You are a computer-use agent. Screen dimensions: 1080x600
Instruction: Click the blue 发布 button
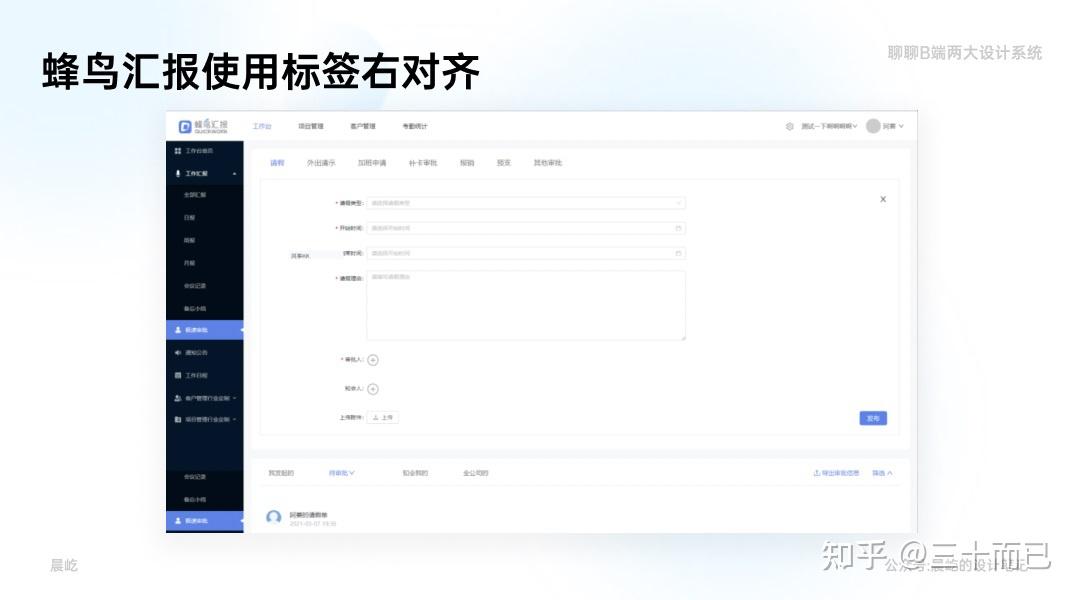pos(873,418)
